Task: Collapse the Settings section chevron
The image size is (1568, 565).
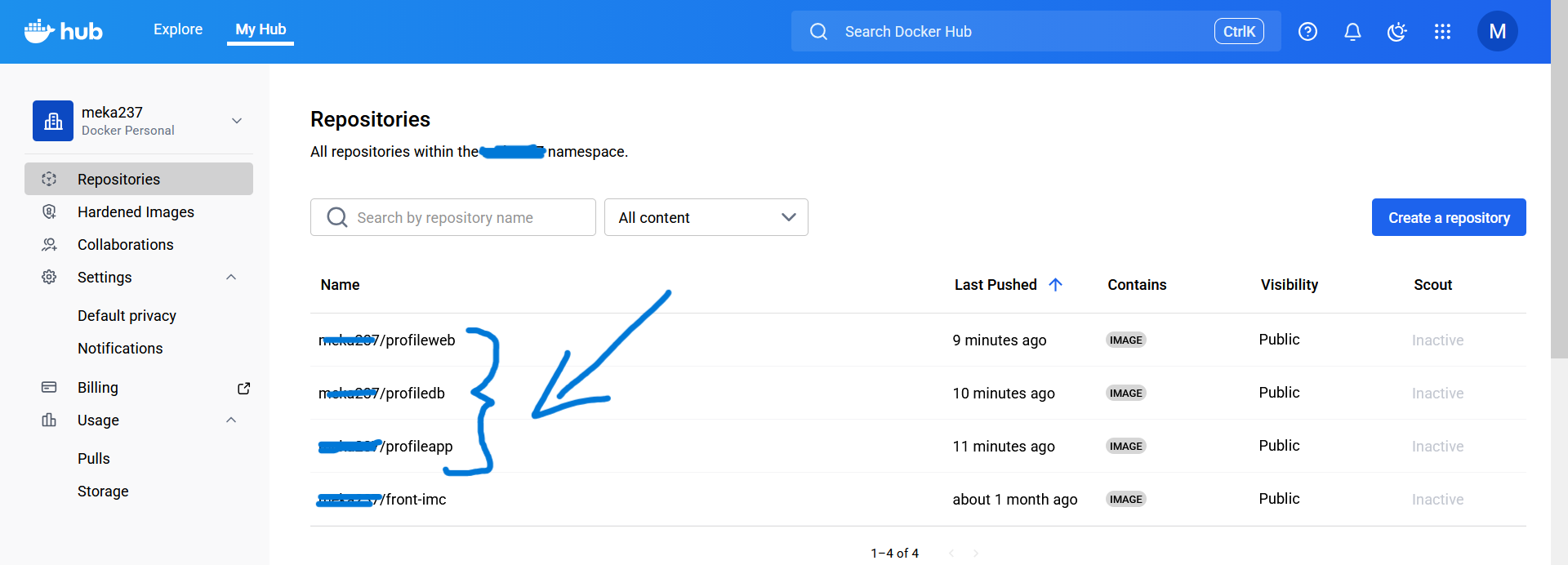Action: tap(231, 277)
